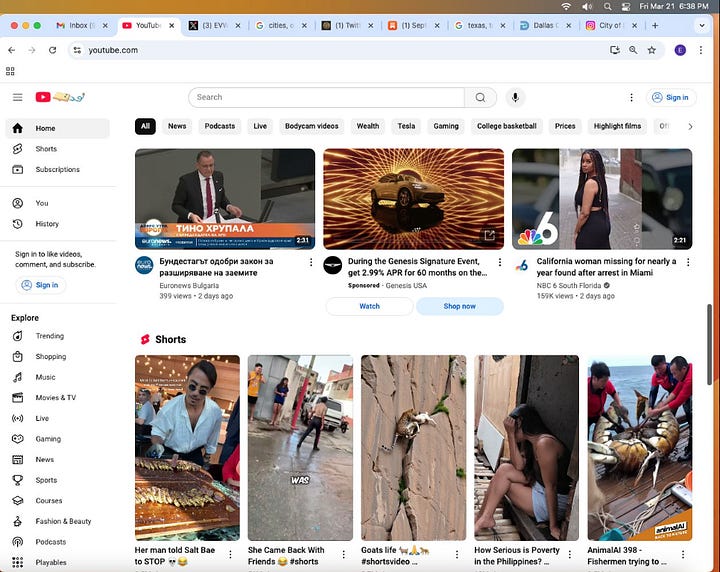
Task: Click the Chrome back arrow
Action: pos(11,50)
